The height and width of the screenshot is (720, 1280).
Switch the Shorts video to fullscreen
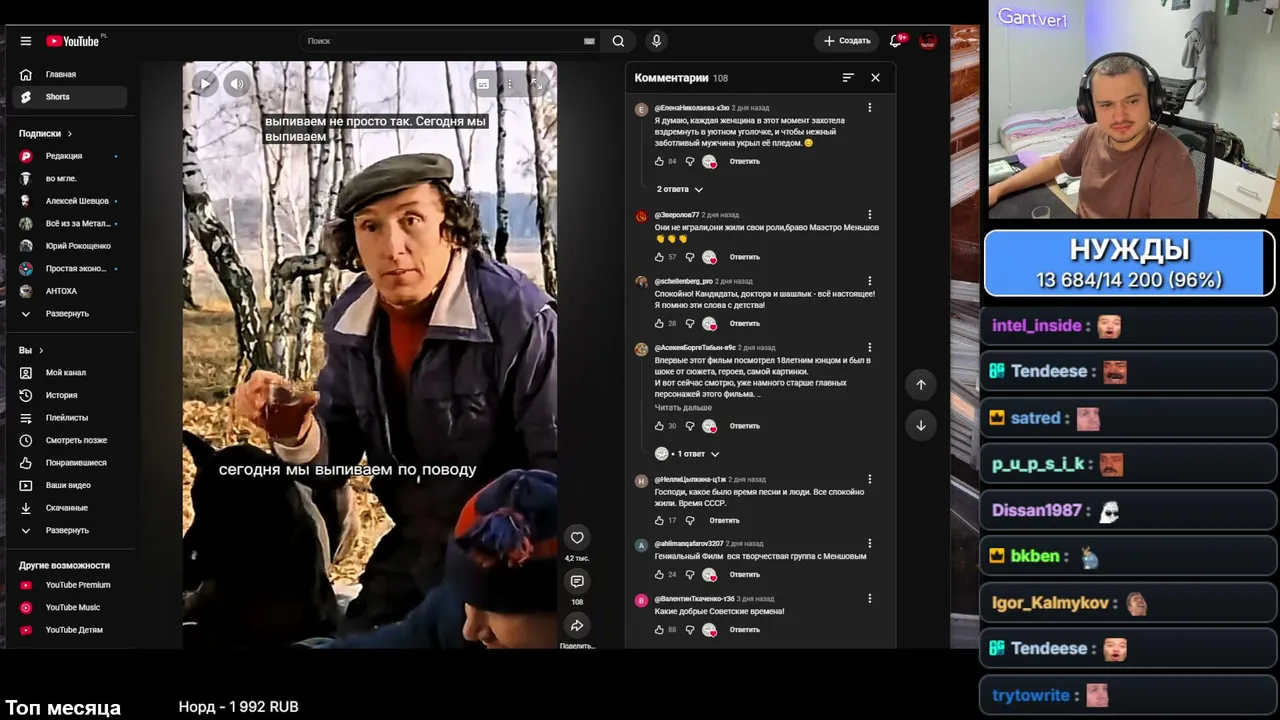pos(537,84)
